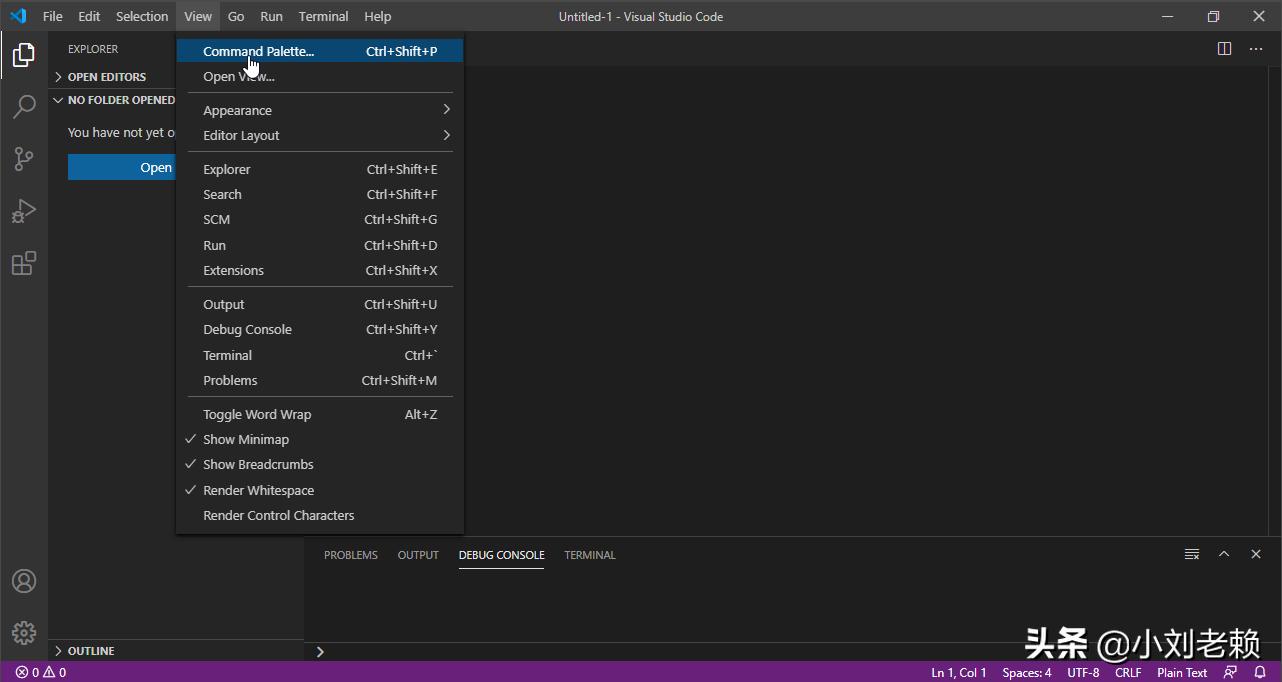Viewport: 1282px width, 682px height.
Task: Open the notifications bell in status bar
Action: (1259, 672)
